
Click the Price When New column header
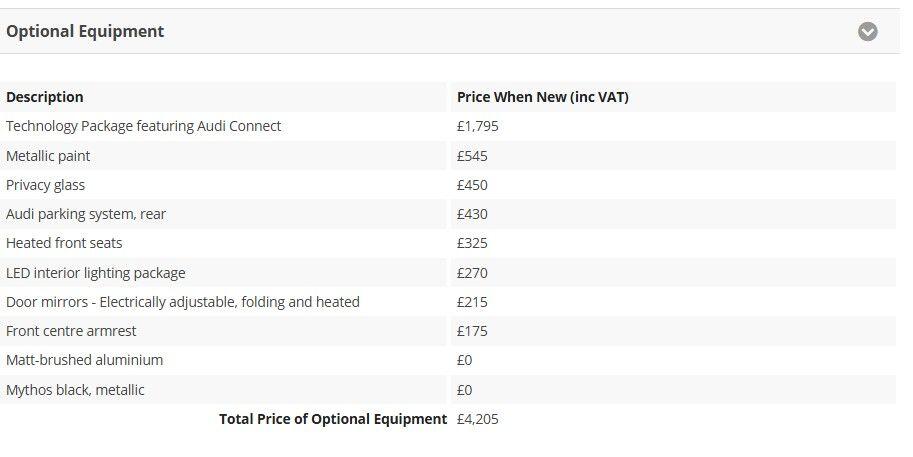[x=543, y=97]
